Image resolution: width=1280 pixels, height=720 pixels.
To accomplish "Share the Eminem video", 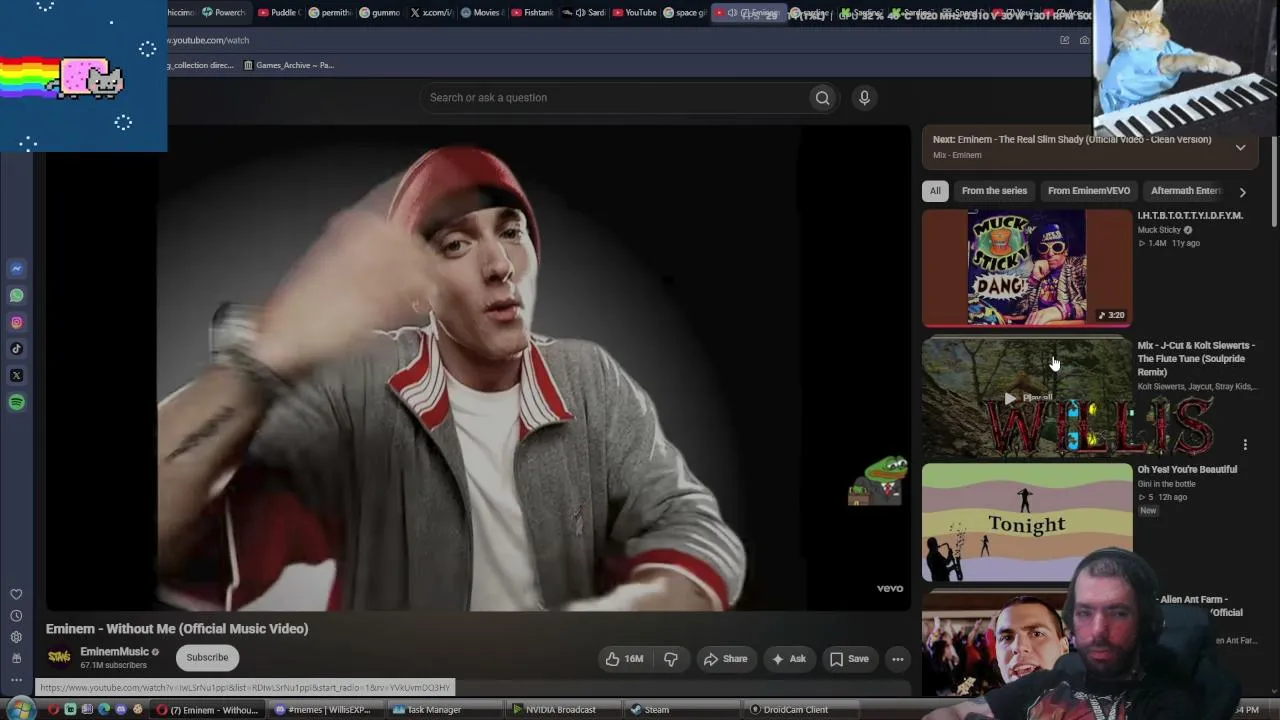I will pyautogui.click(x=725, y=659).
